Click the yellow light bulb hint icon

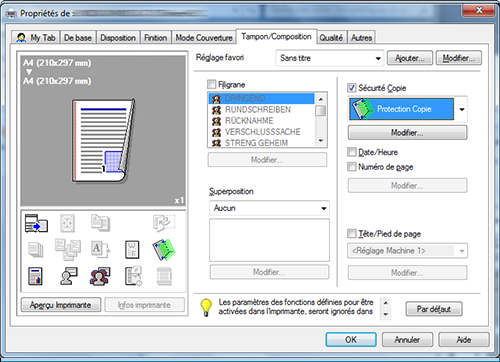coord(206,307)
